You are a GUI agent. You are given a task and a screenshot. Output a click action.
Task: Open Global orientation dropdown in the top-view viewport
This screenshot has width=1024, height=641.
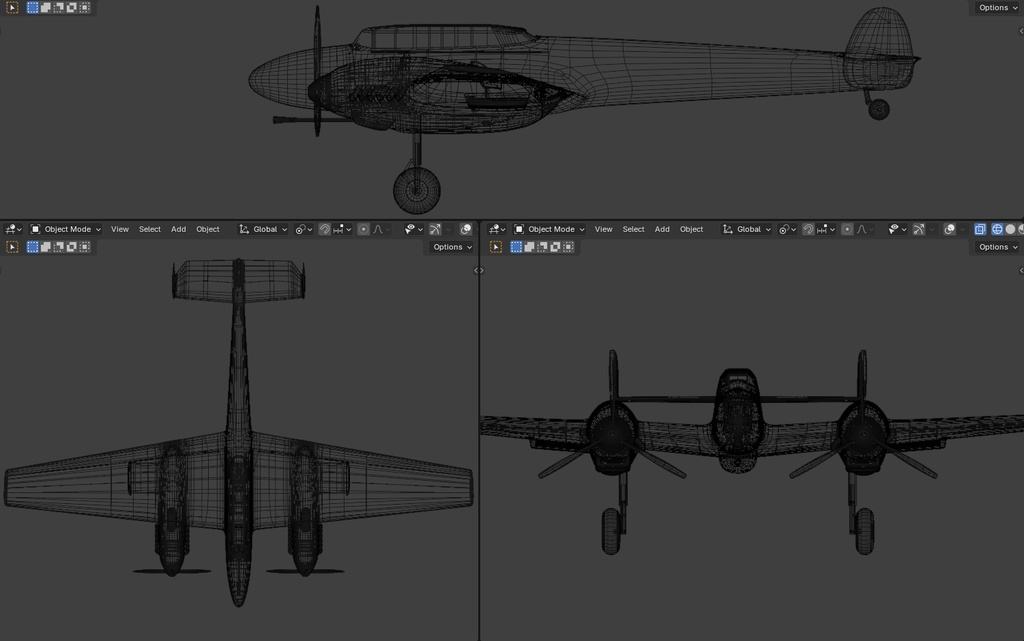(263, 229)
